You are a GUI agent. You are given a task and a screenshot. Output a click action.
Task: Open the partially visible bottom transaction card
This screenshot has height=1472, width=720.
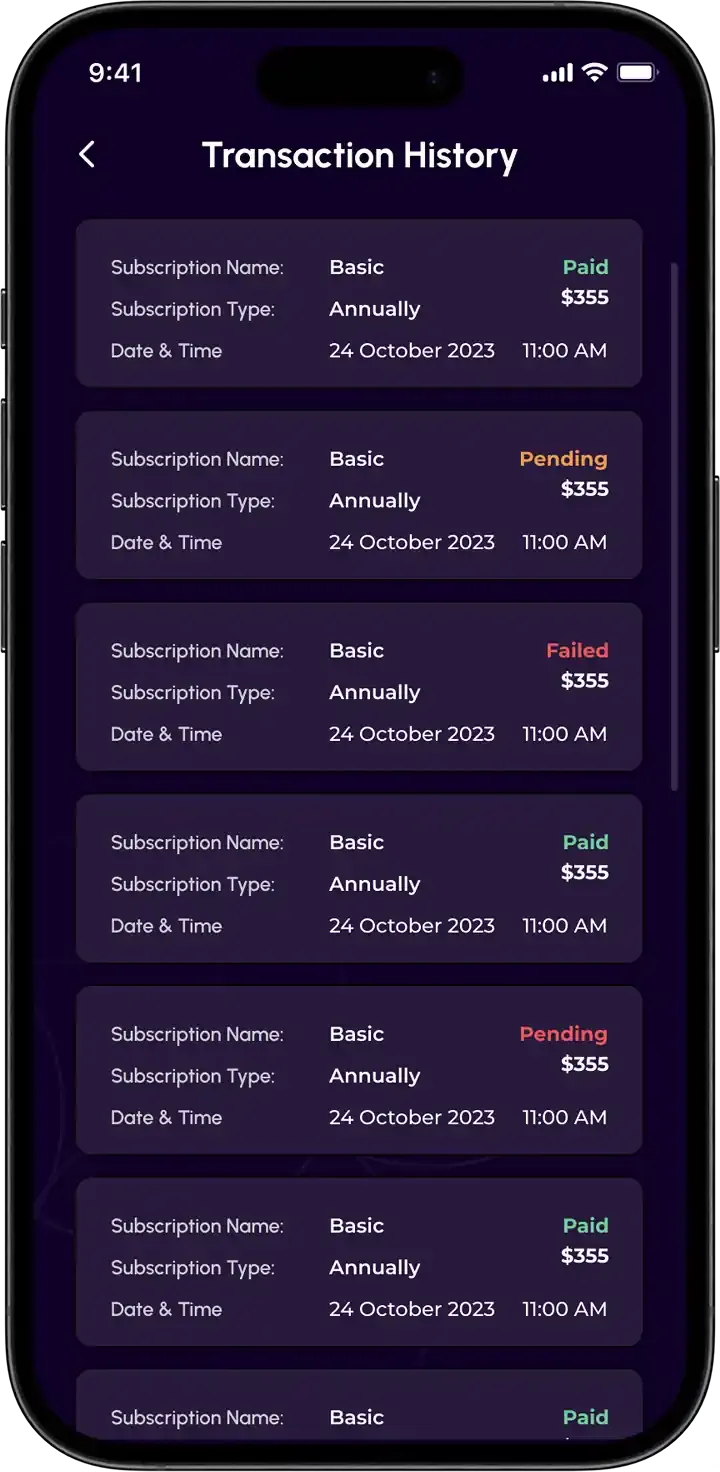click(x=359, y=1405)
